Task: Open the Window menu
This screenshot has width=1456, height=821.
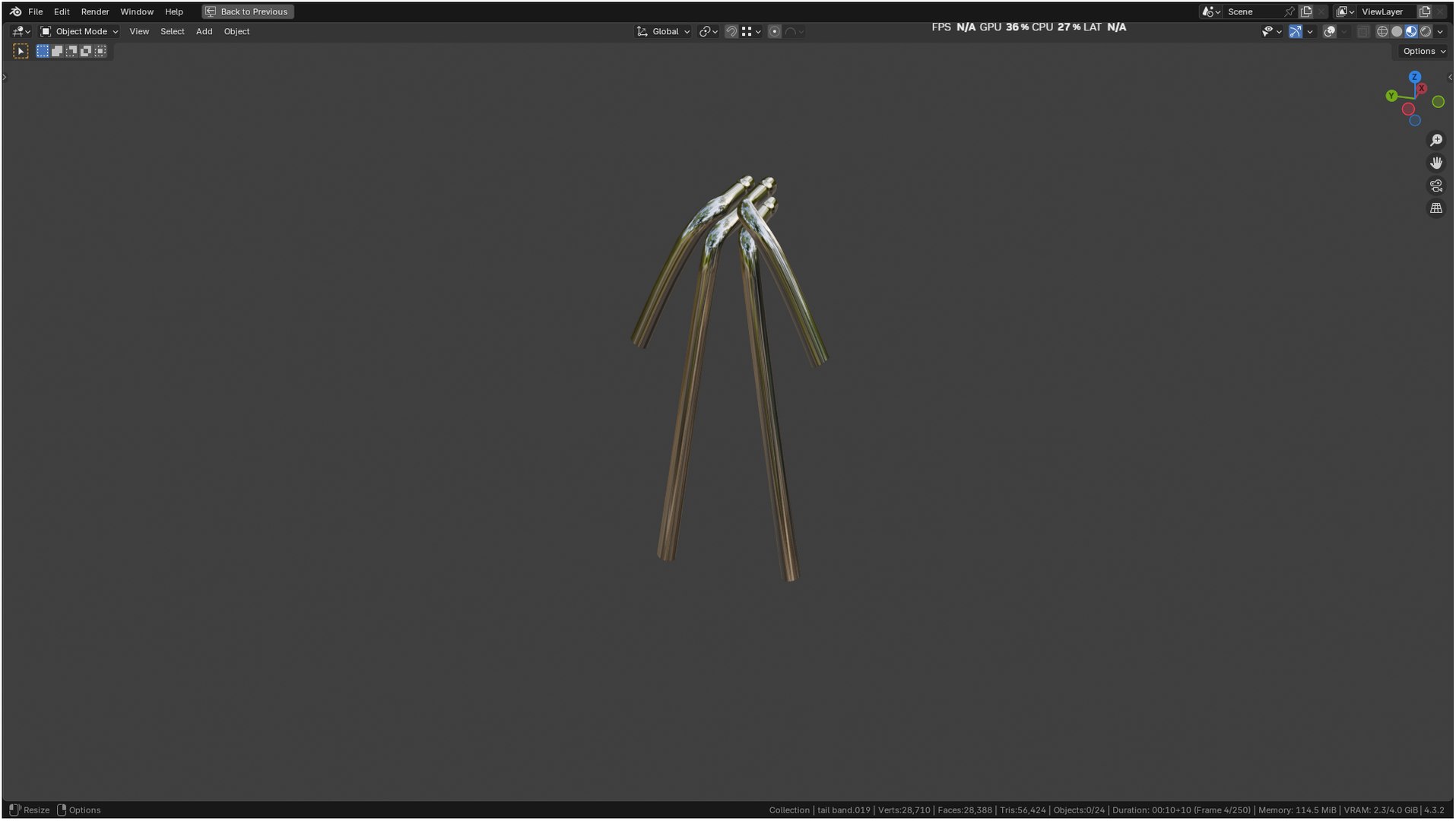Action: pos(137,11)
